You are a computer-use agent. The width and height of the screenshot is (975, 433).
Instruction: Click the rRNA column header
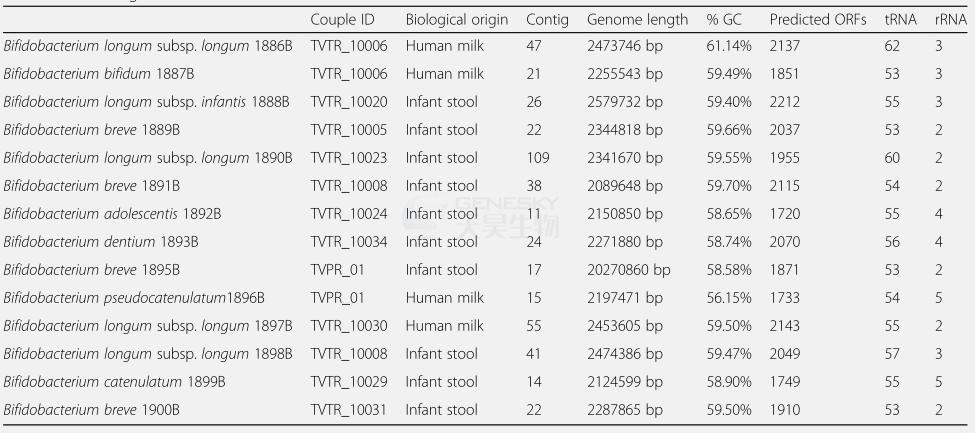pos(951,20)
